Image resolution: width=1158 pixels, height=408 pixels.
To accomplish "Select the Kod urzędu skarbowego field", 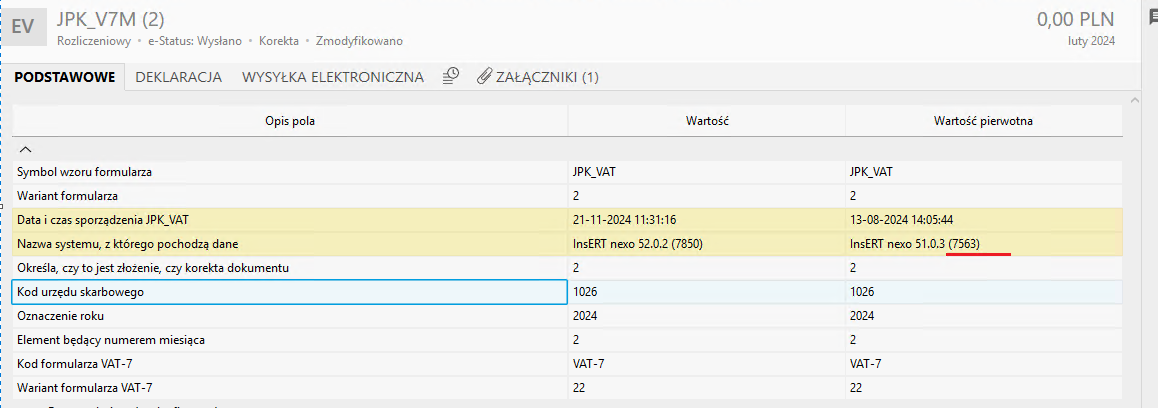I will (290, 292).
